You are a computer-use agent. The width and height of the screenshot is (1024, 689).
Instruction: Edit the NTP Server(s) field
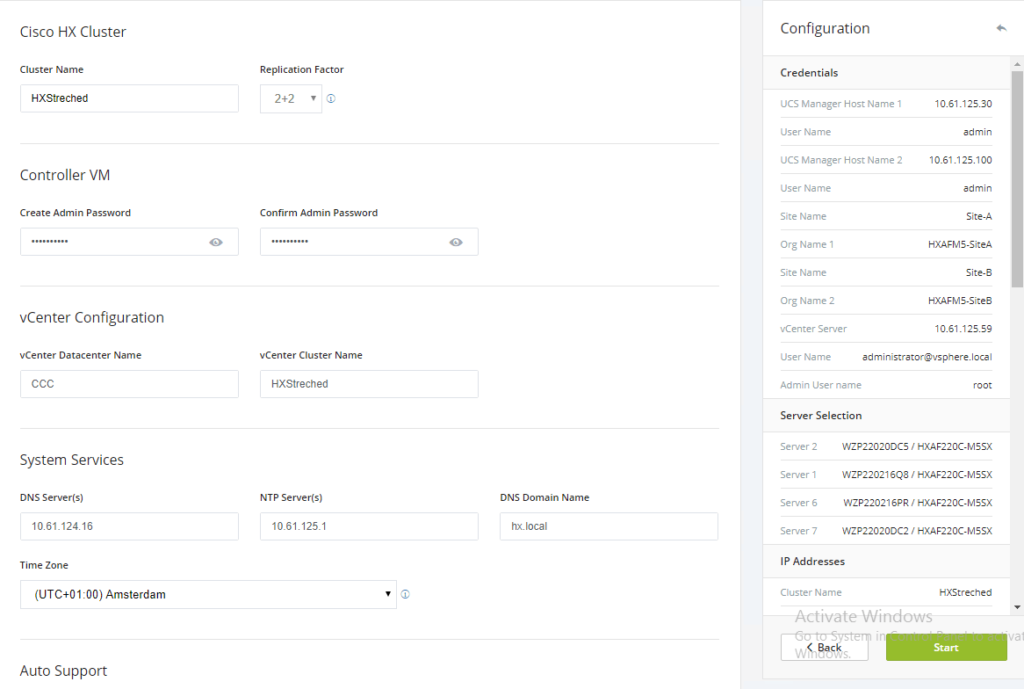(x=369, y=526)
